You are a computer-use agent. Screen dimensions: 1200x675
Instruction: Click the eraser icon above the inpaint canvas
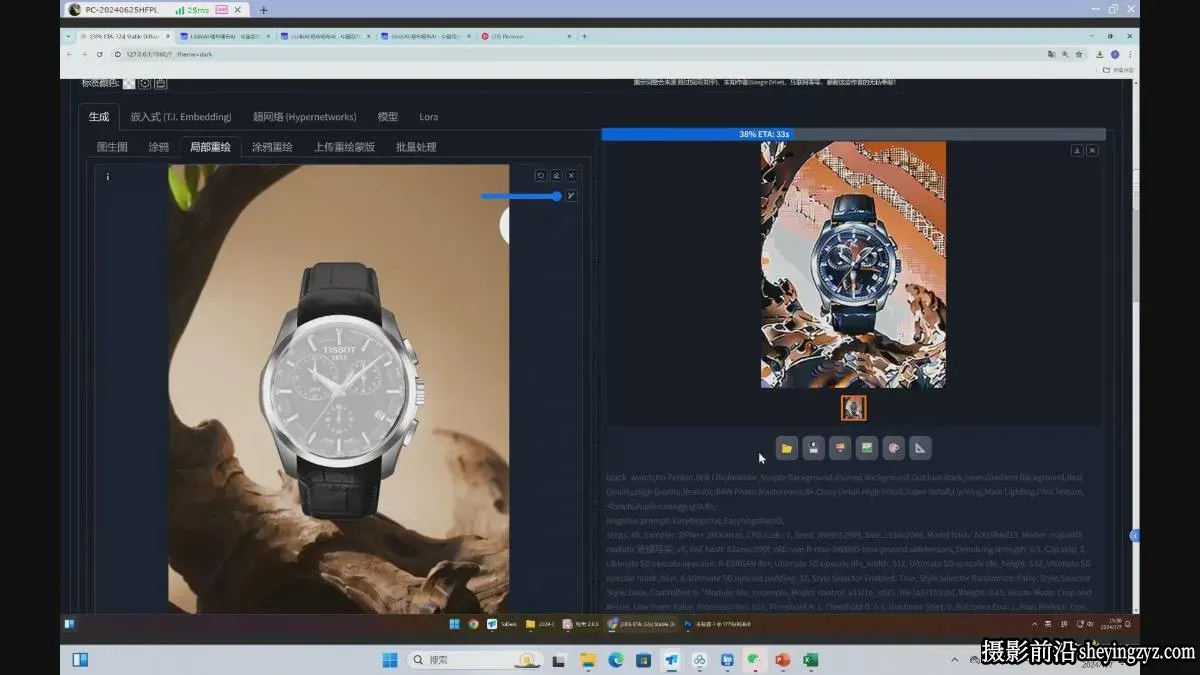pyautogui.click(x=556, y=175)
